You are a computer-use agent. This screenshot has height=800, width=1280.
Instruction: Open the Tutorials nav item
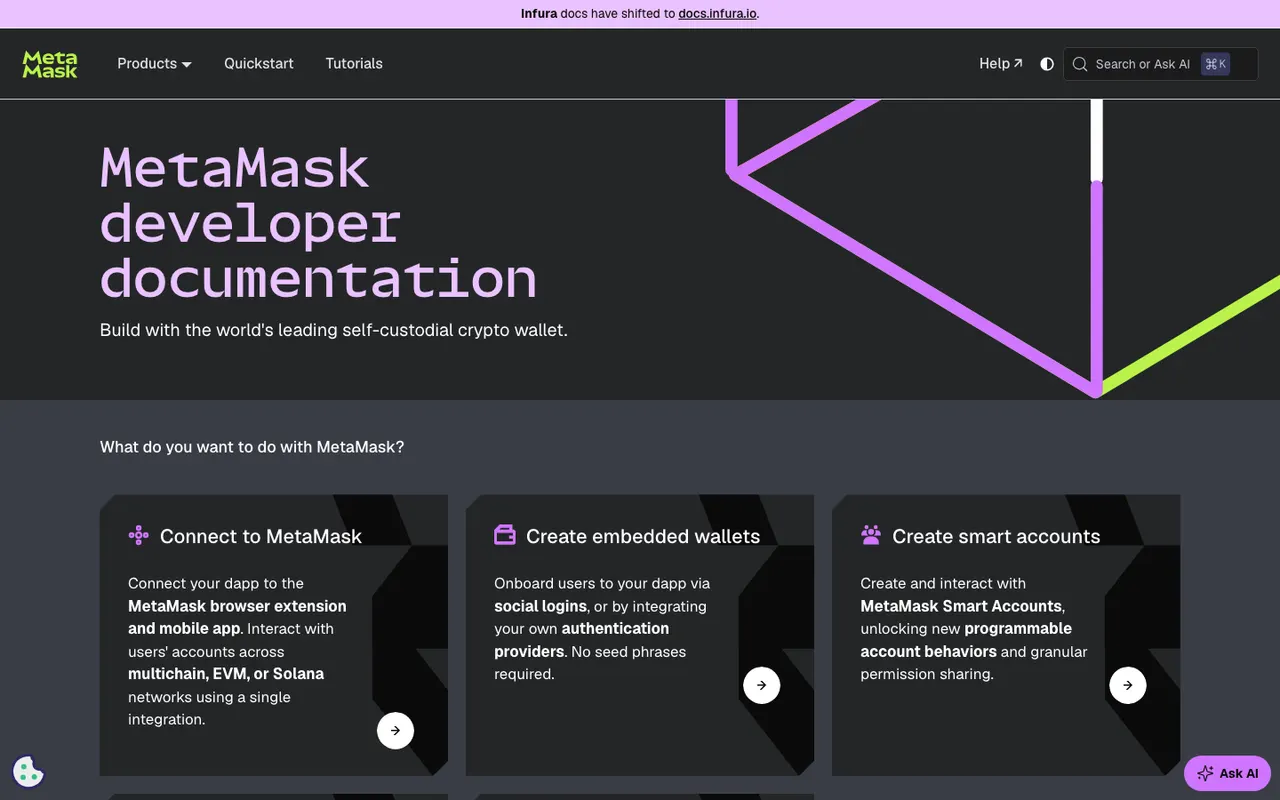(354, 64)
